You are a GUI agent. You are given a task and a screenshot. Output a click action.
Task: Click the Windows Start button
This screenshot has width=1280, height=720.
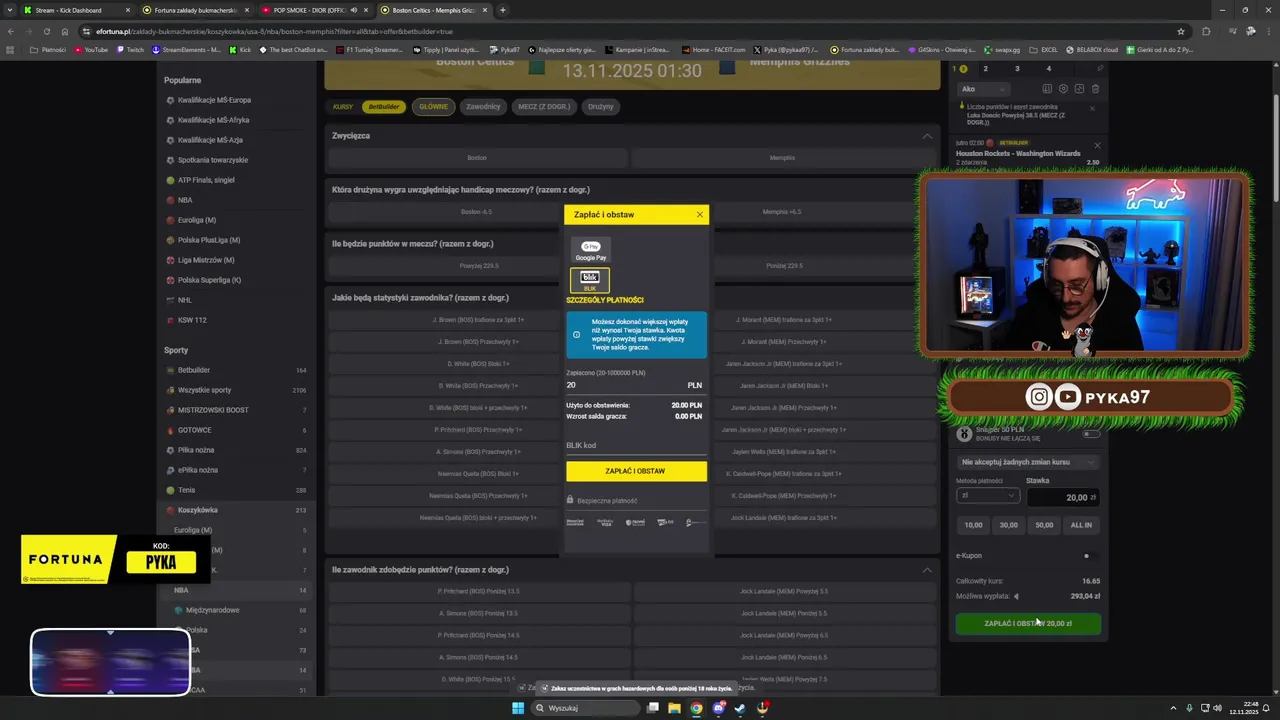(518, 708)
